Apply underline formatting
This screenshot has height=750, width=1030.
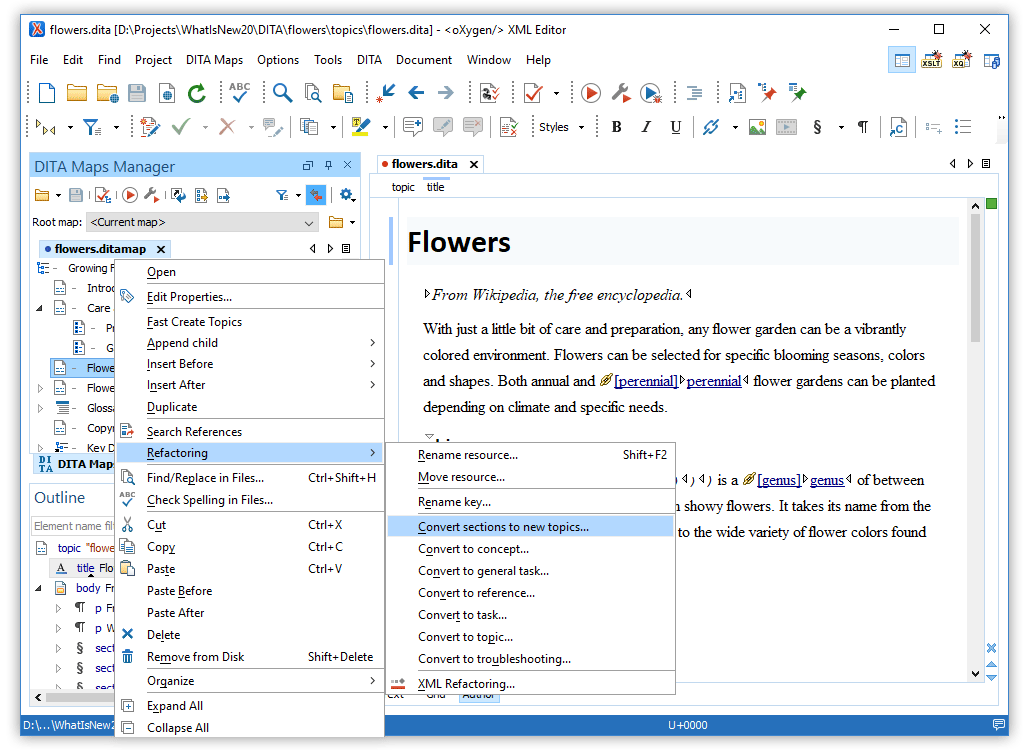675,127
